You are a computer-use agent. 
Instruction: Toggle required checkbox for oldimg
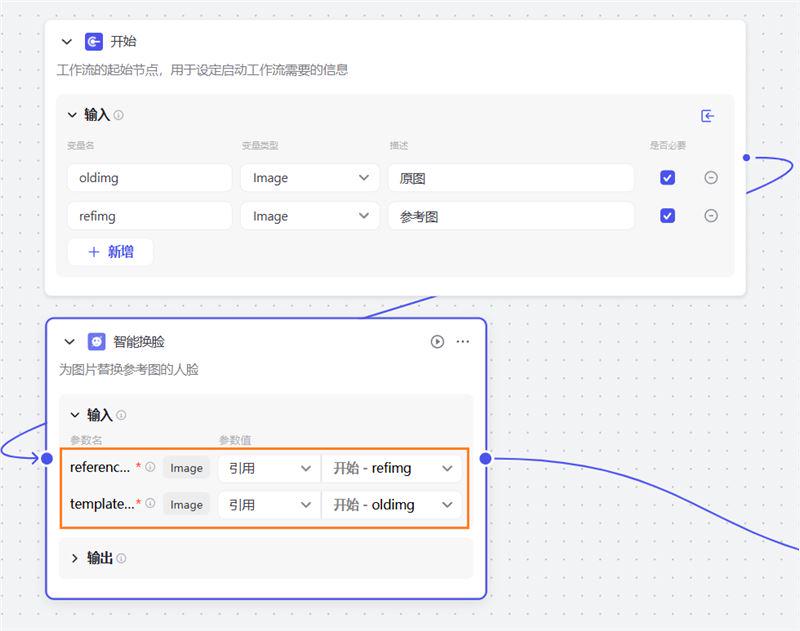click(667, 178)
